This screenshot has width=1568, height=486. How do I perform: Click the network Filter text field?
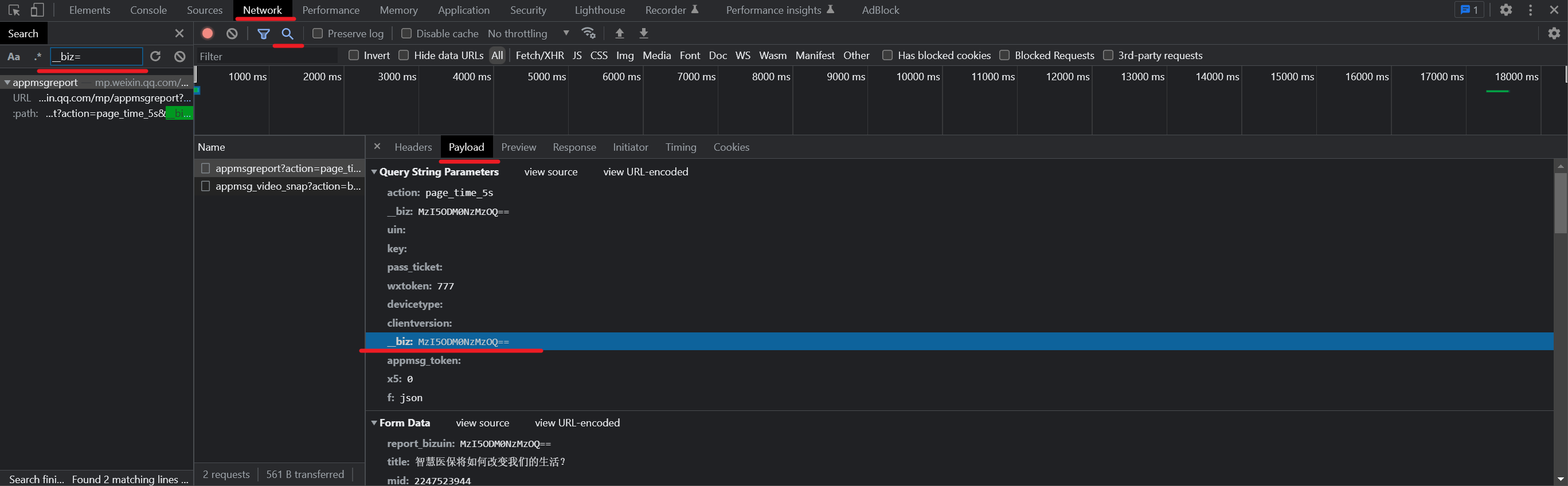click(267, 57)
